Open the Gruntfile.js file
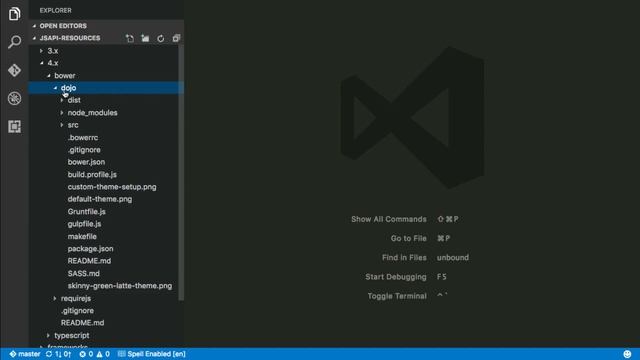 coord(87,211)
